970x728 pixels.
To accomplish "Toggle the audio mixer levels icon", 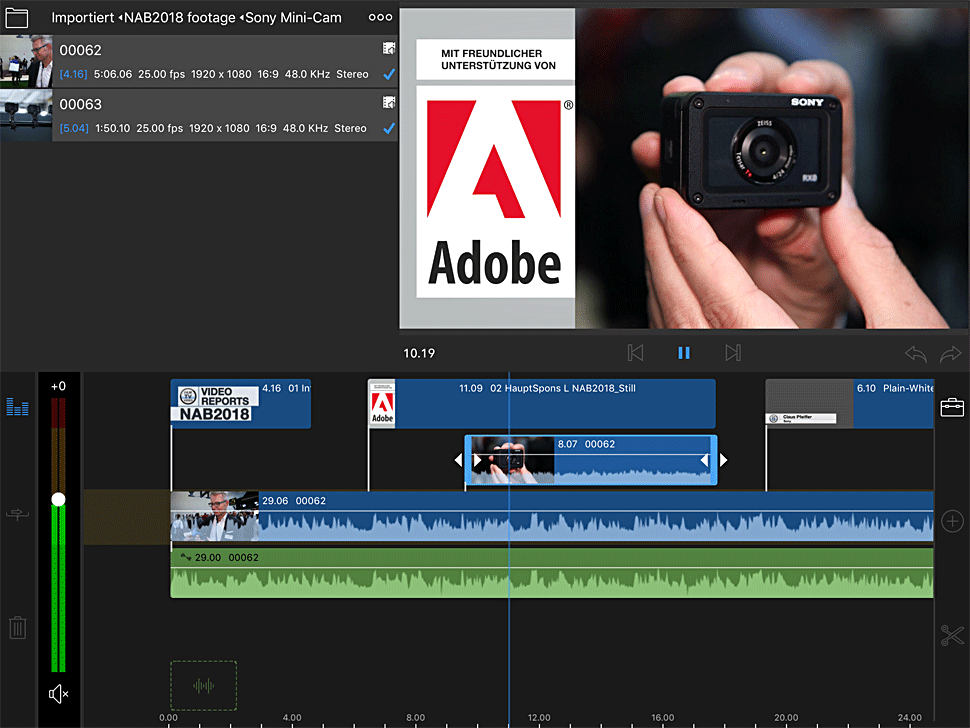I will pyautogui.click(x=17, y=406).
